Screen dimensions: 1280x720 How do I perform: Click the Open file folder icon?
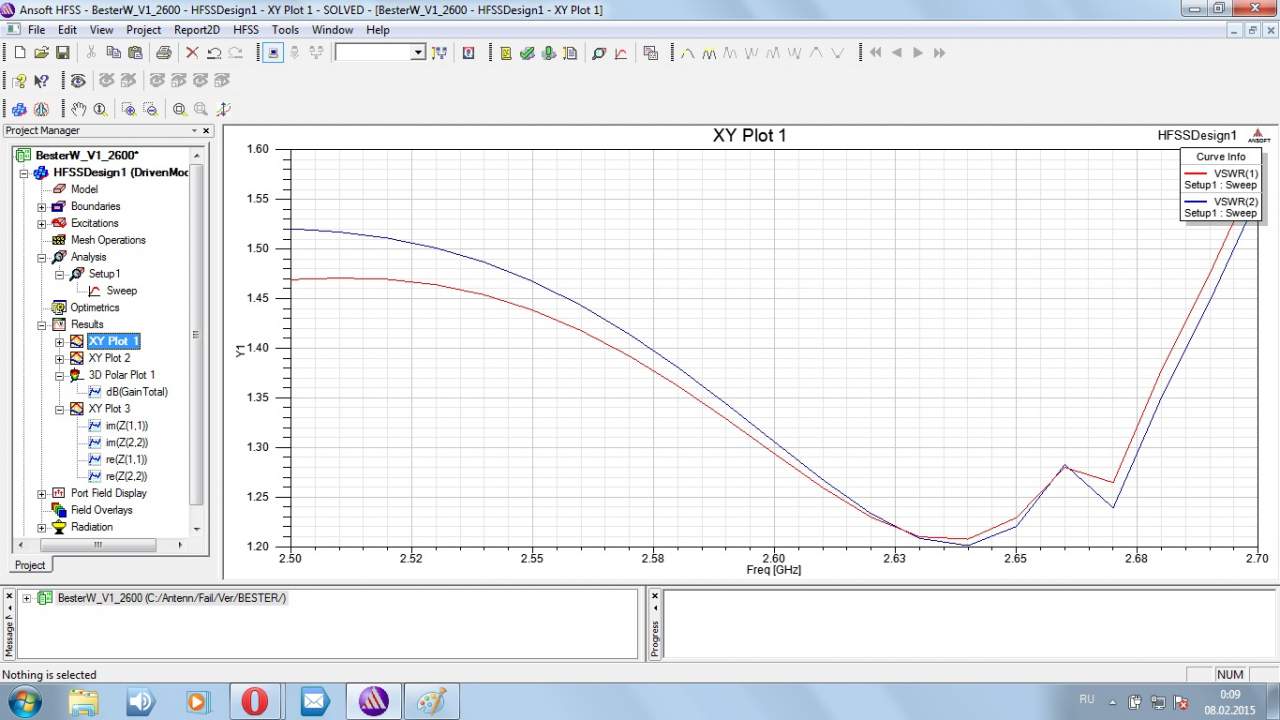point(41,53)
